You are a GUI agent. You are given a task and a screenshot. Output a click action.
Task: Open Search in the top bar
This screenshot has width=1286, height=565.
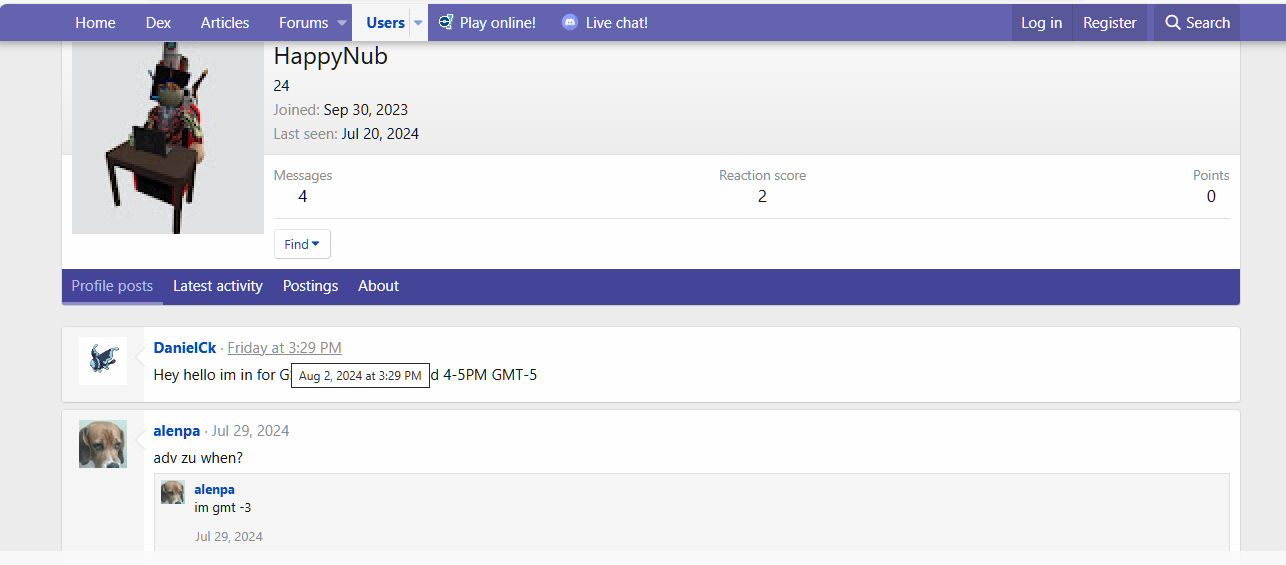(1197, 22)
